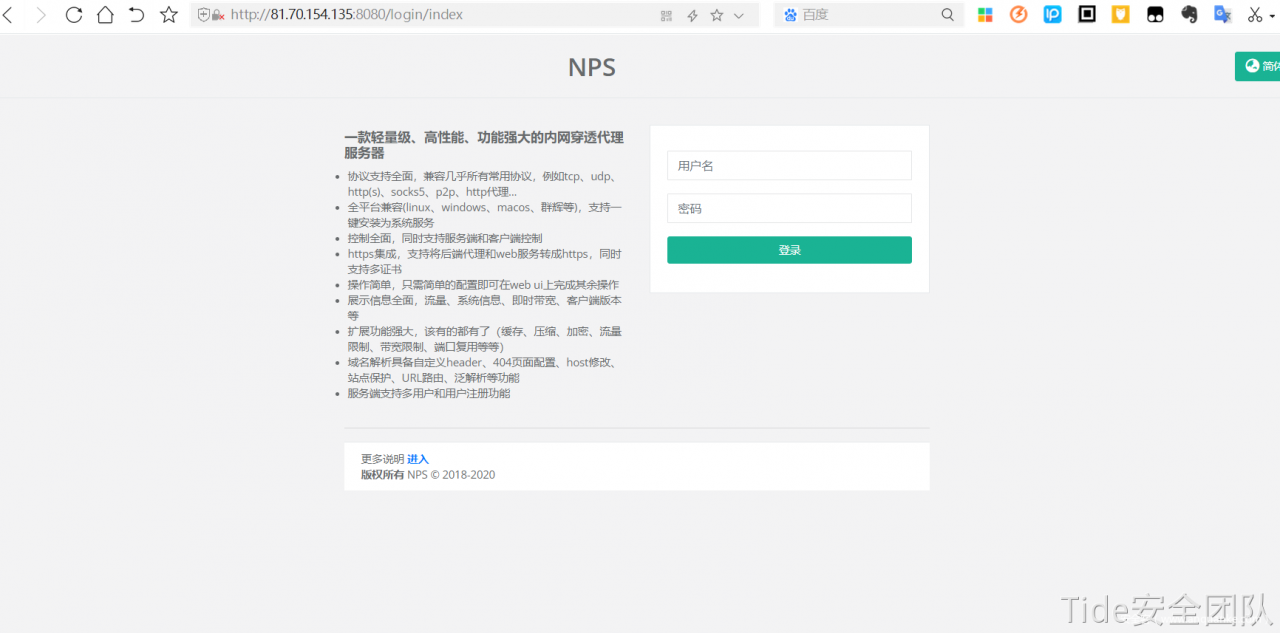
Task: Open the Evernote extension icon
Action: pos(1189,14)
